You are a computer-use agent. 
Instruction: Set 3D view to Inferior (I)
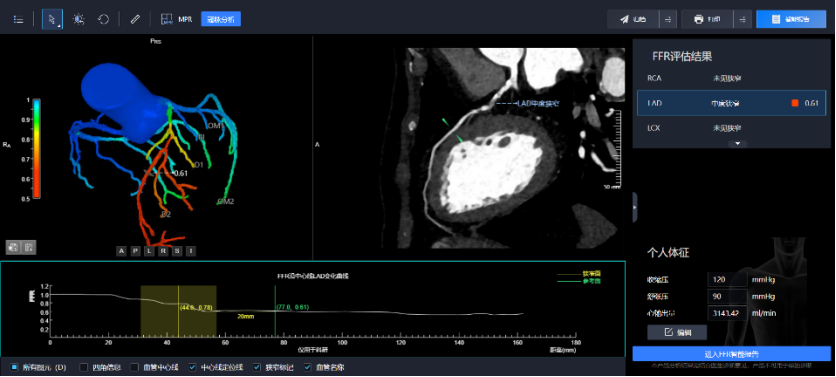click(191, 251)
